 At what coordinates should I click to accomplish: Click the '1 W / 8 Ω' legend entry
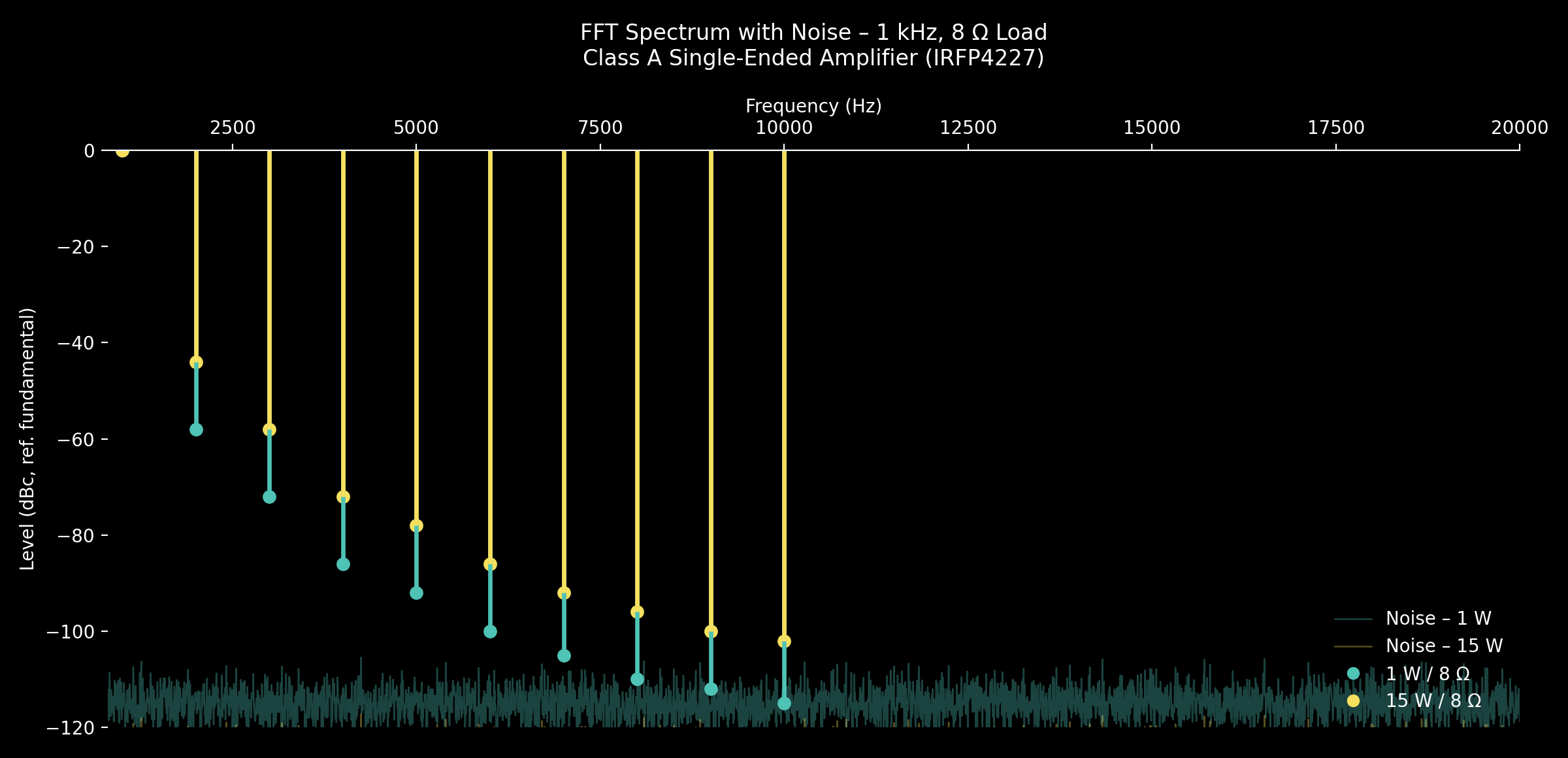tap(1428, 674)
